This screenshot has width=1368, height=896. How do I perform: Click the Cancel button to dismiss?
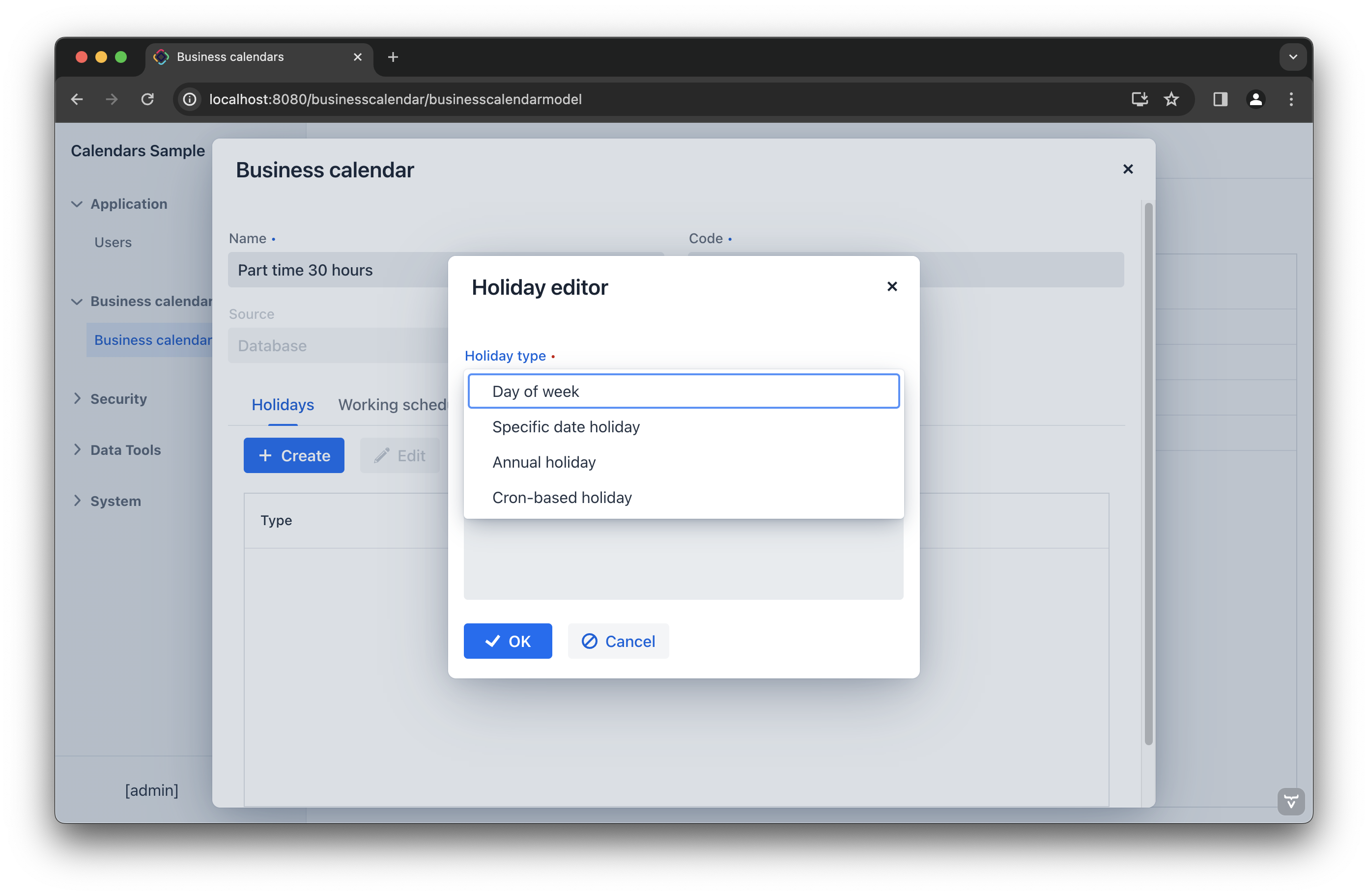[619, 641]
